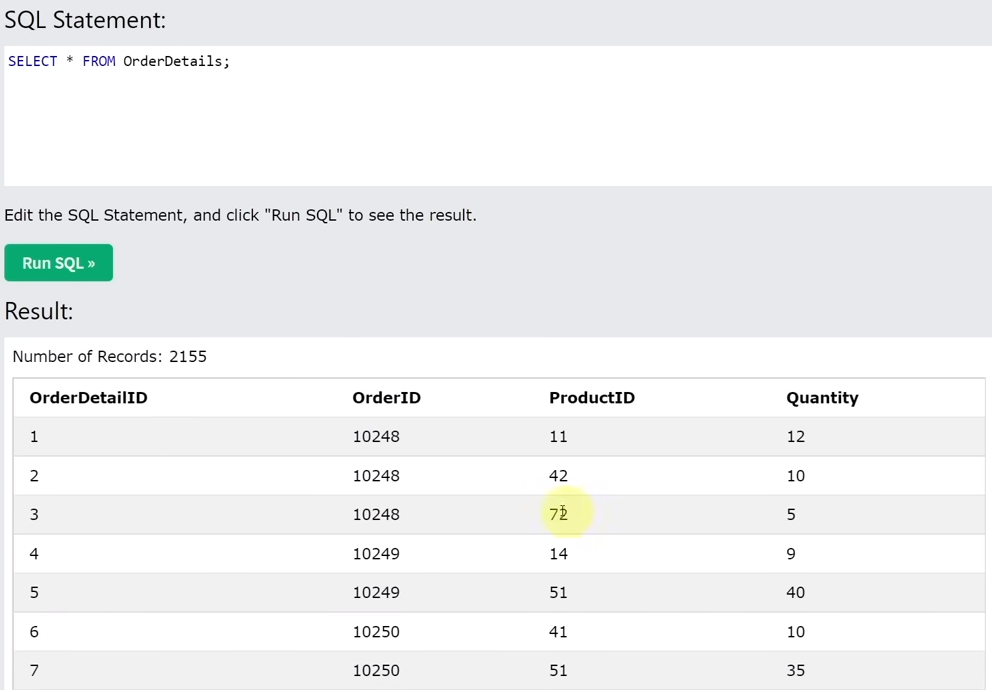Click ProductID 51 in row 5
This screenshot has height=692, width=992.
tap(558, 593)
